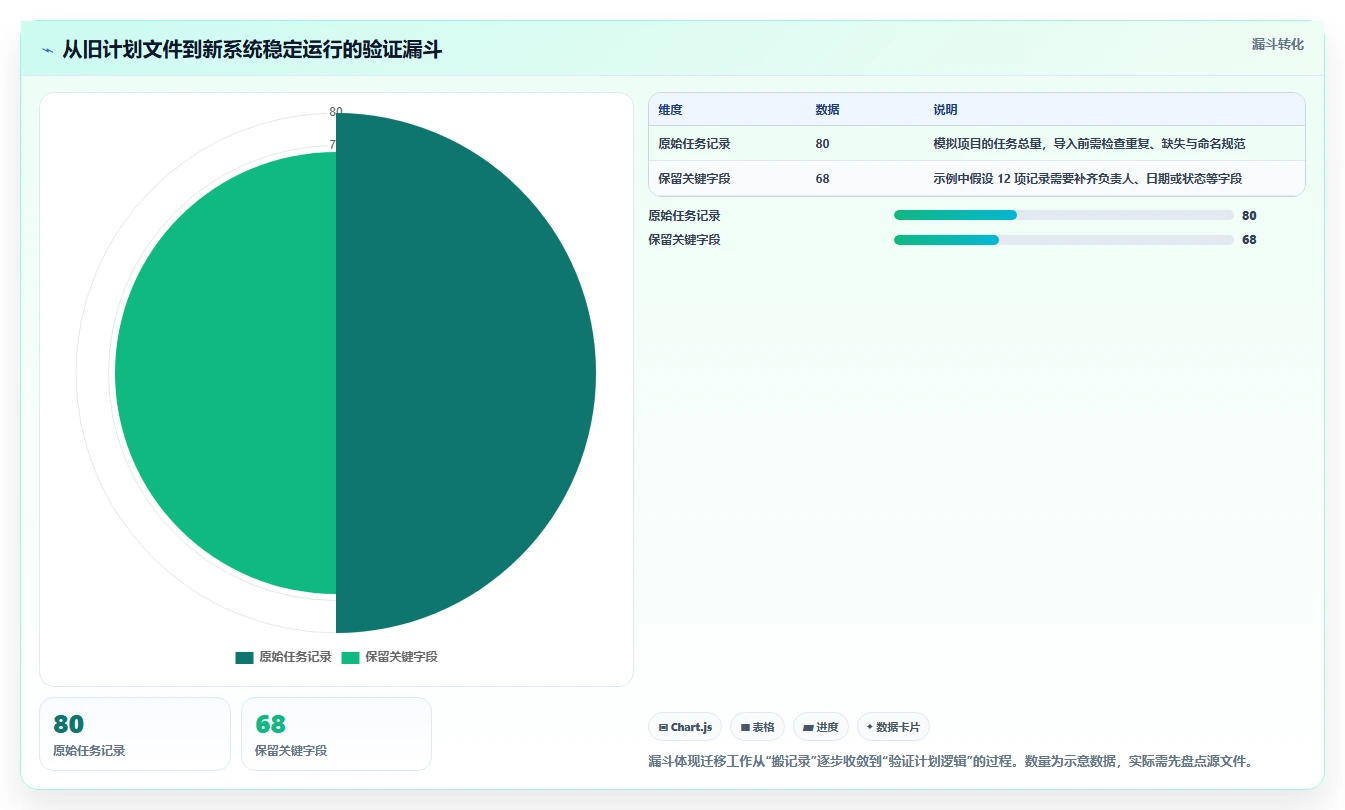Click the 80 value beside the progress bar
This screenshot has height=810, width=1345.
point(1249,215)
